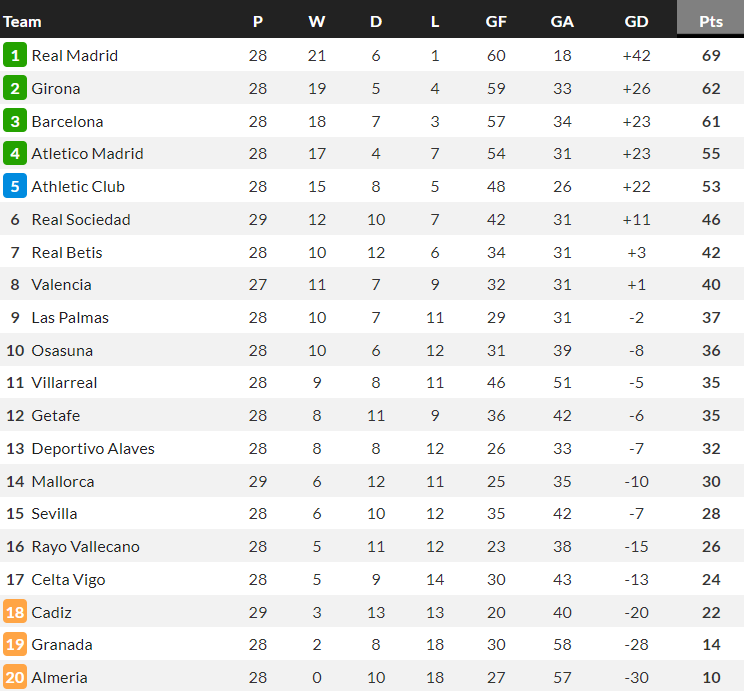The height and width of the screenshot is (691, 744).
Task: Click Real Madrid's green position 1 badge
Action: click(15, 56)
